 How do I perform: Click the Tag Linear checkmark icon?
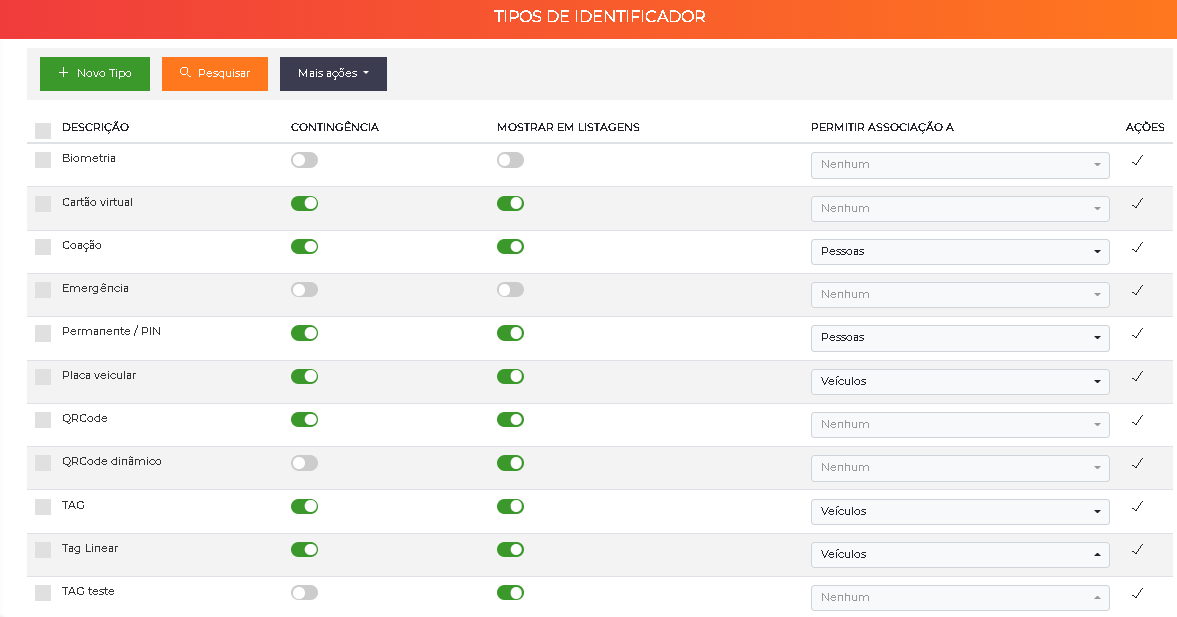point(1137,549)
